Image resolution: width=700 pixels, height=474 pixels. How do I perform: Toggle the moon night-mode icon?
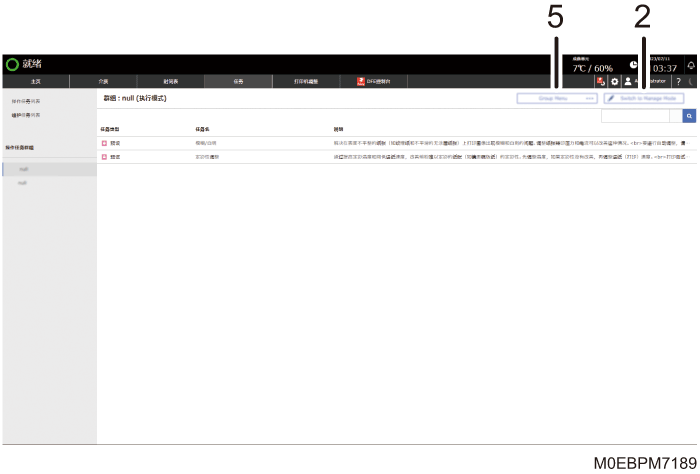coord(692,81)
